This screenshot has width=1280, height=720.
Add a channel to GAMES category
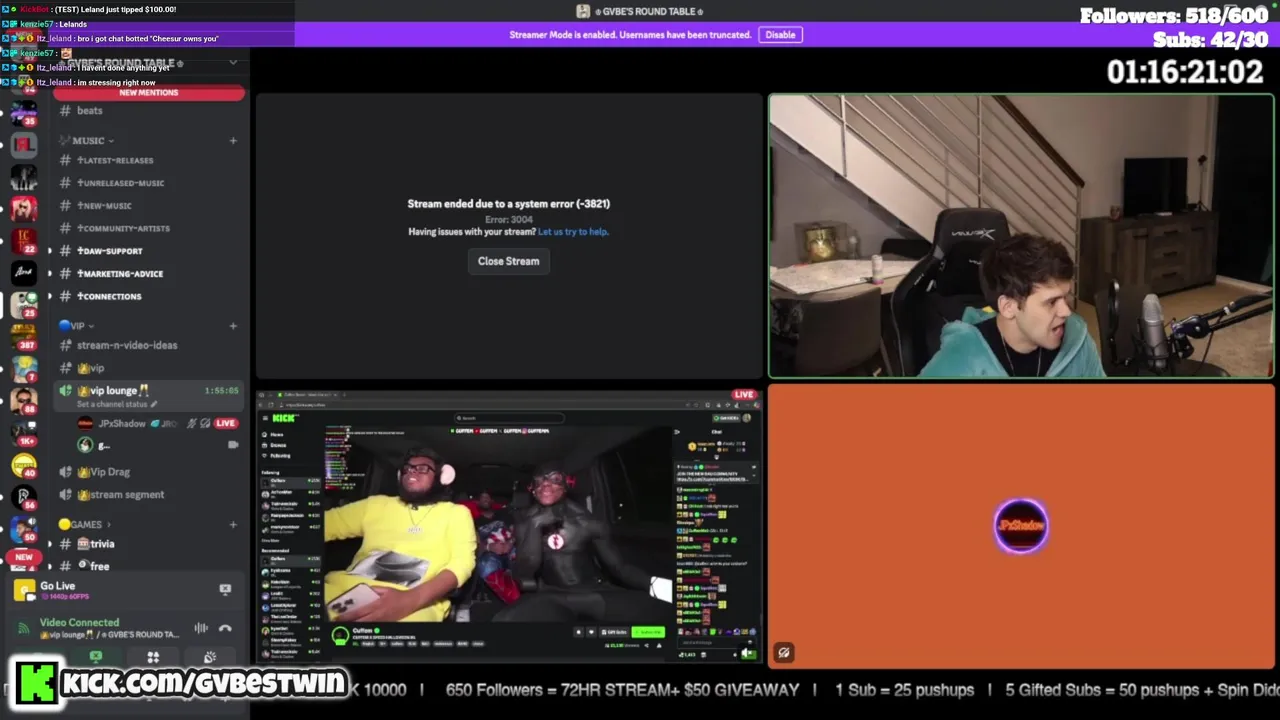[233, 524]
